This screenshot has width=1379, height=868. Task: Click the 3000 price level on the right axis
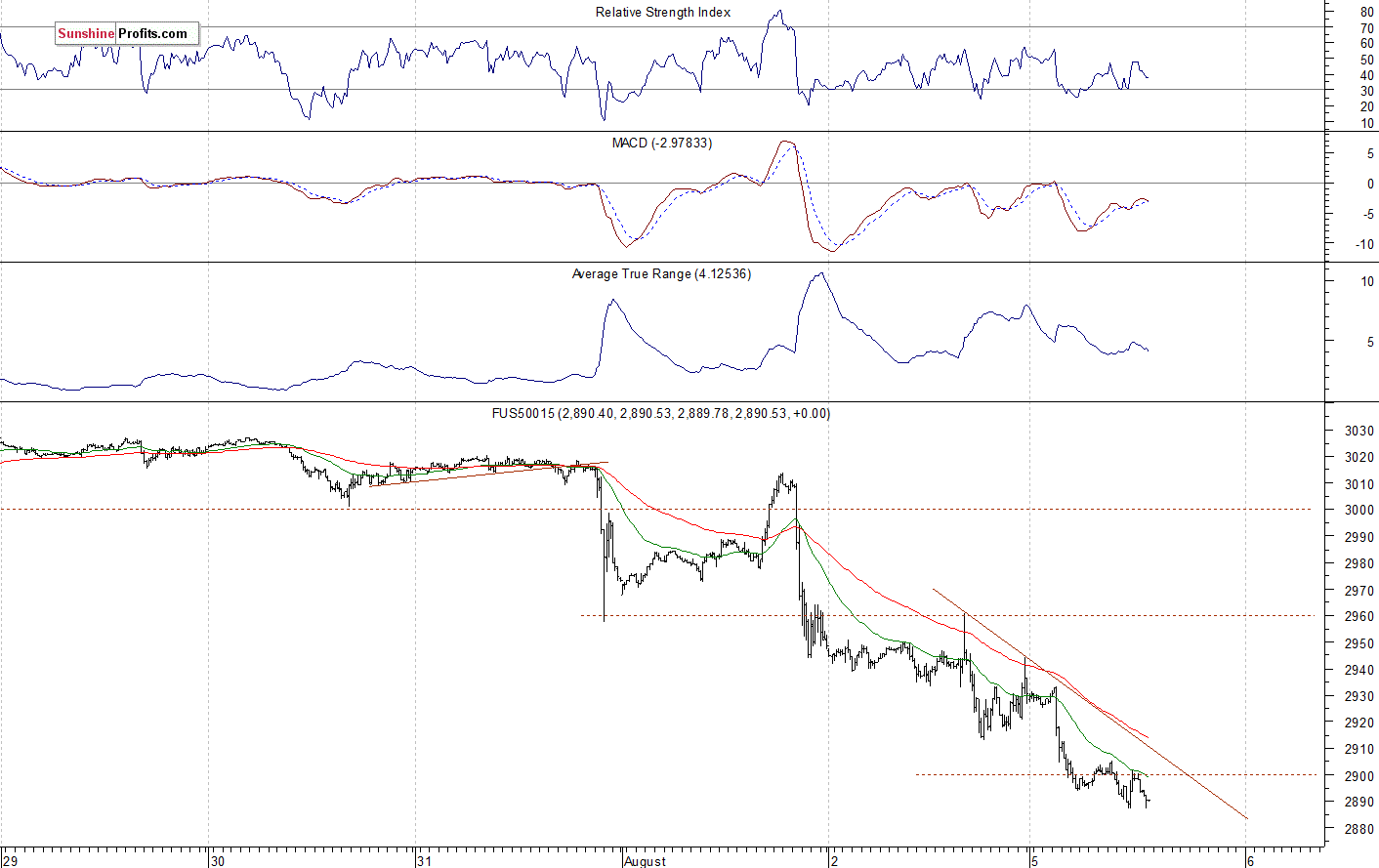coord(1358,510)
